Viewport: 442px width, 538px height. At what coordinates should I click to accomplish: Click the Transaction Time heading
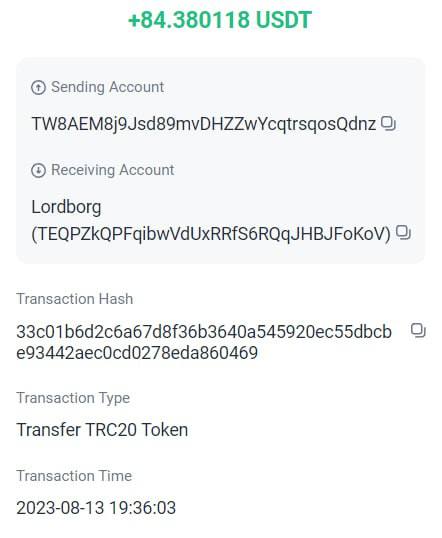(x=74, y=476)
